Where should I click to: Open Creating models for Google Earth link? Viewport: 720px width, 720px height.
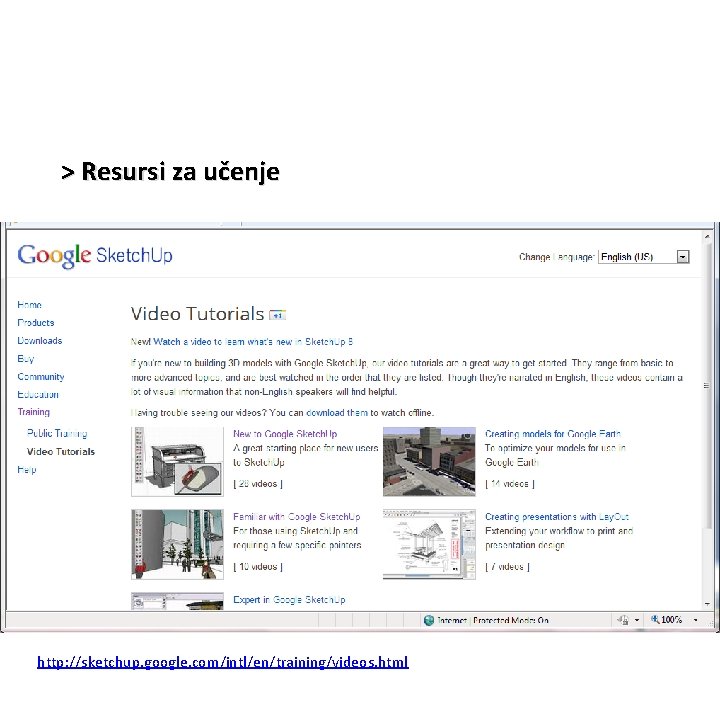tap(553, 434)
